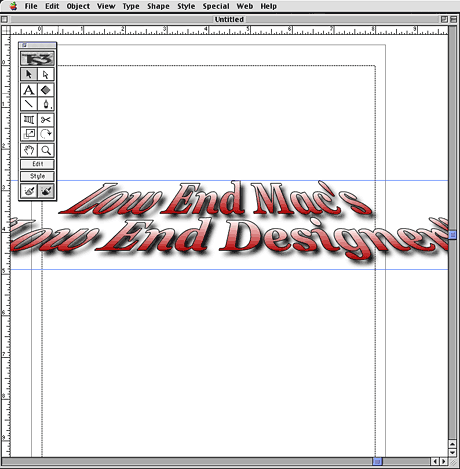This screenshot has width=460, height=469.
Task: Select the Line tool
Action: coord(29,104)
